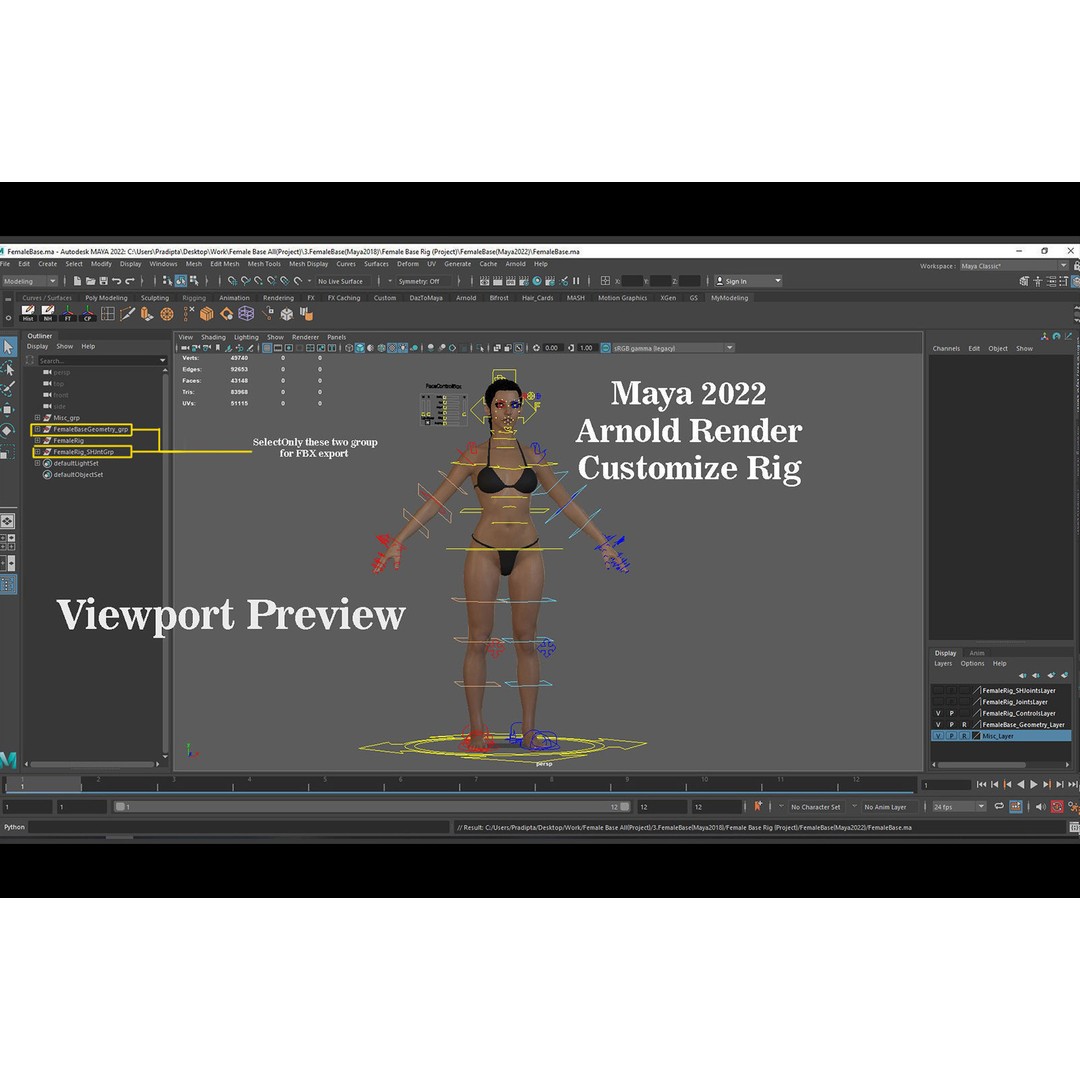Image resolution: width=1080 pixels, height=1080 pixels.
Task: Toggle R display type of Misc_Layer
Action: tap(964, 736)
